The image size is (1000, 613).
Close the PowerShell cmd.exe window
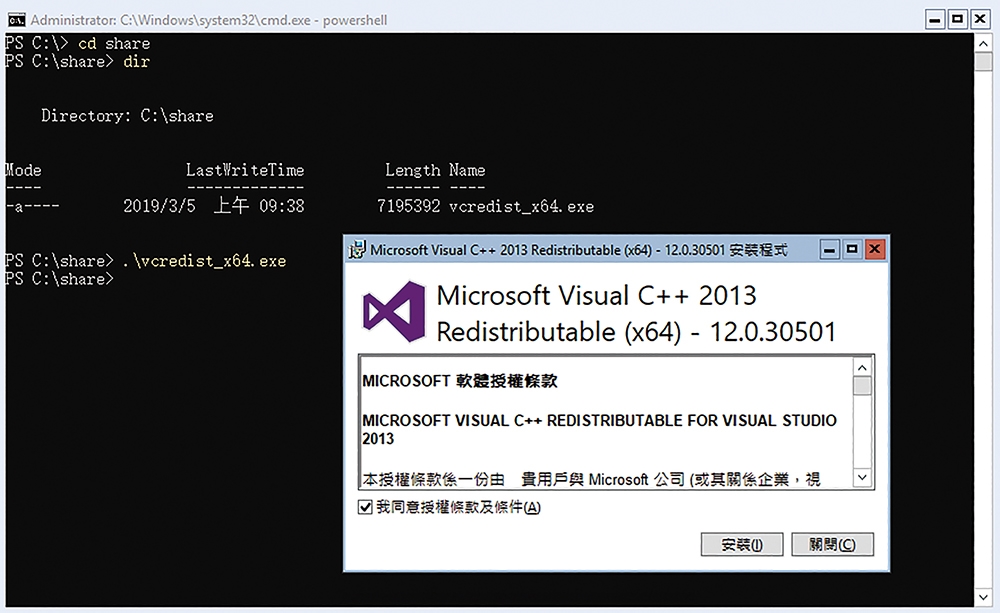tap(980, 19)
